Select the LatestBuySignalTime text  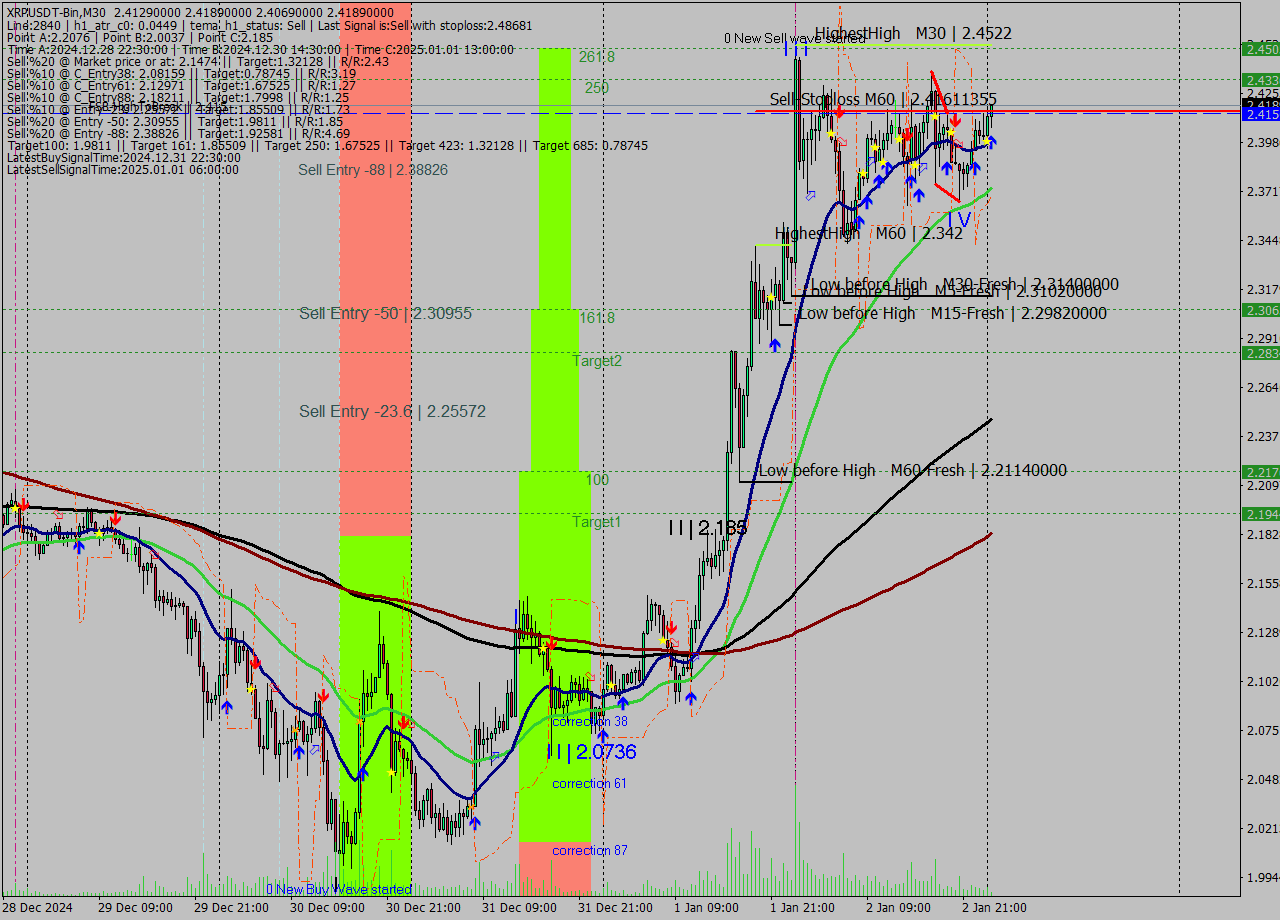tap(123, 157)
